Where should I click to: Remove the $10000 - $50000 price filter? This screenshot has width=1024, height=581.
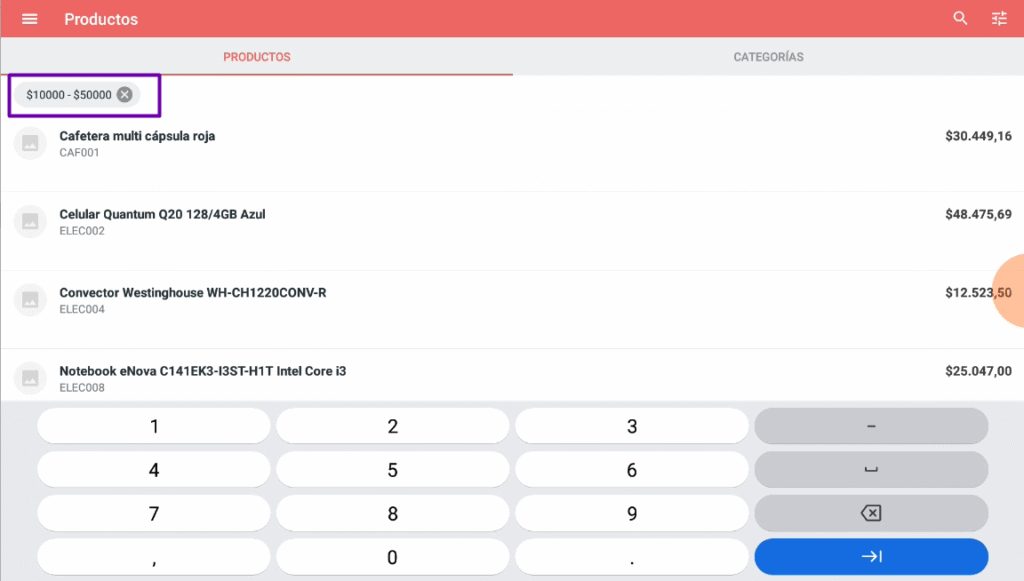tap(124, 95)
